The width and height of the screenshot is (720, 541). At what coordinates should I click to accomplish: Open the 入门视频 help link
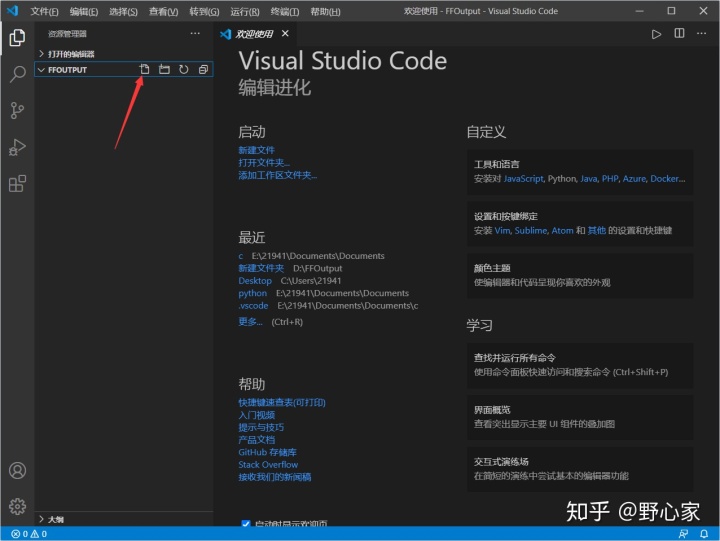point(257,415)
